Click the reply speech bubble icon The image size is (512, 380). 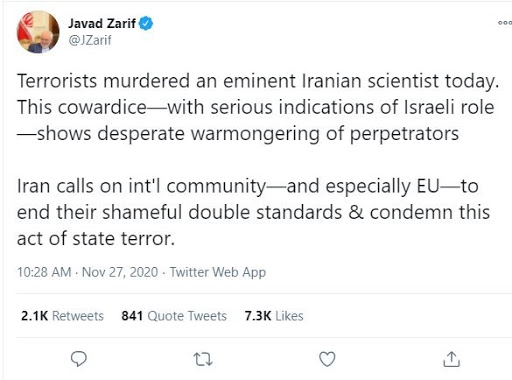[x=79, y=359]
